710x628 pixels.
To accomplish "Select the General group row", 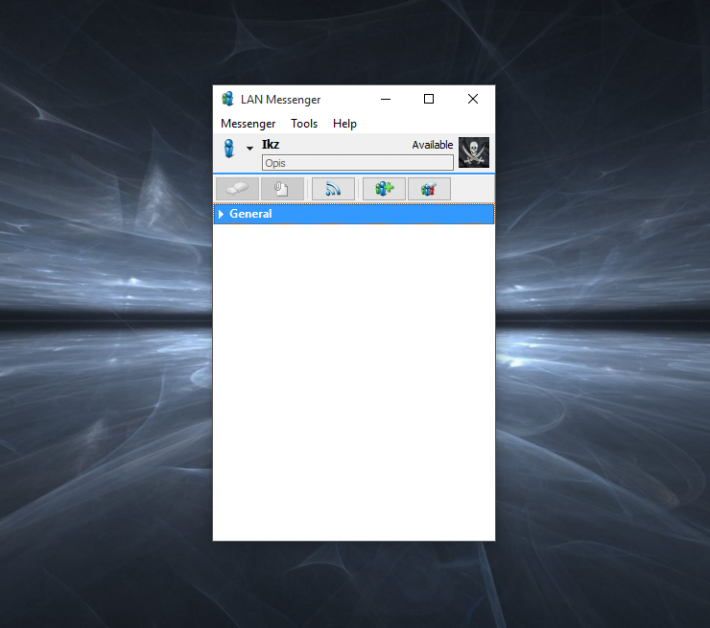I will (x=354, y=214).
